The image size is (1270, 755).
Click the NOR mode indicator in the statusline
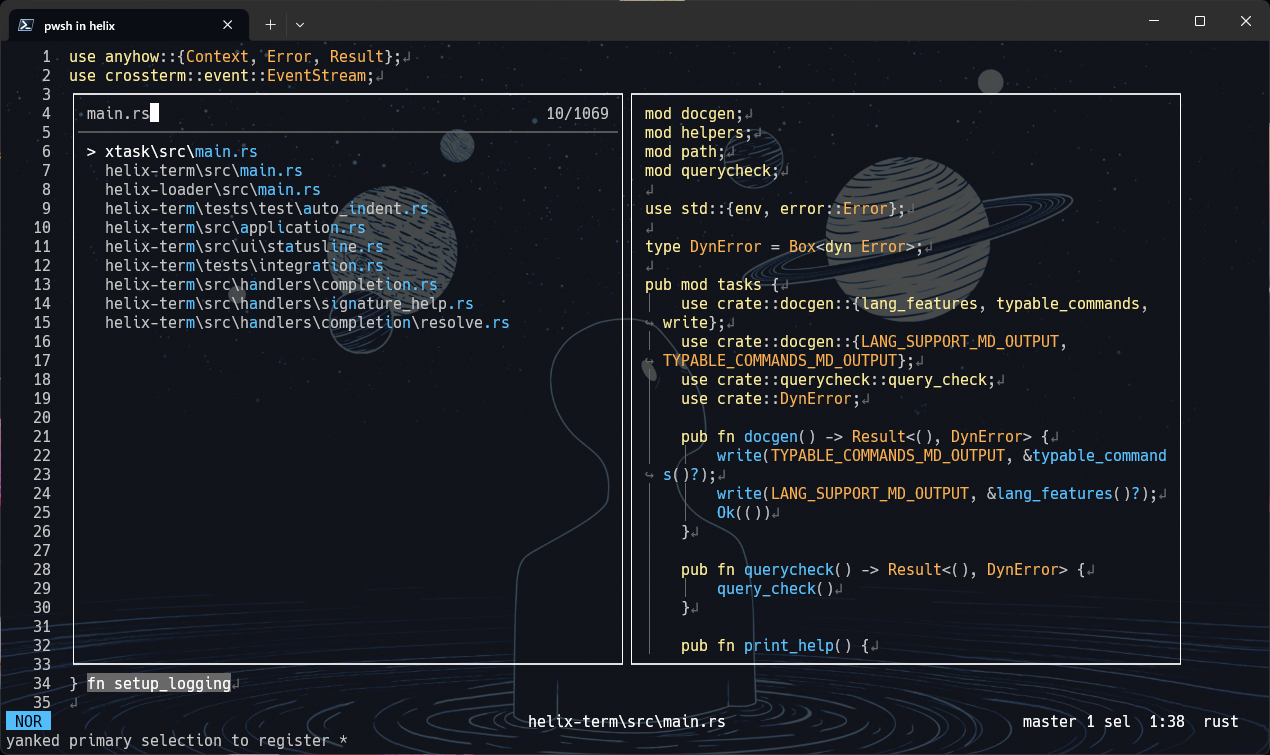pos(28,721)
